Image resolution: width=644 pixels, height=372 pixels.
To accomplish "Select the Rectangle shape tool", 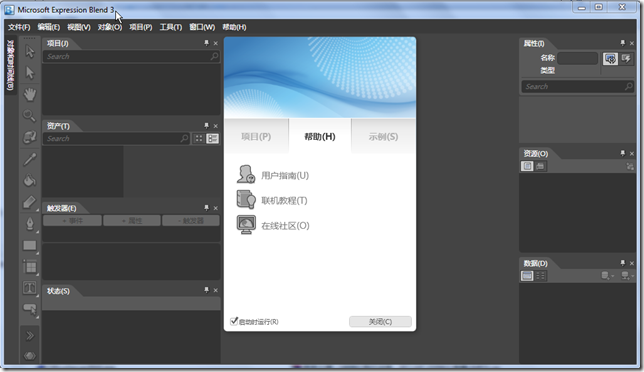I will pyautogui.click(x=30, y=246).
